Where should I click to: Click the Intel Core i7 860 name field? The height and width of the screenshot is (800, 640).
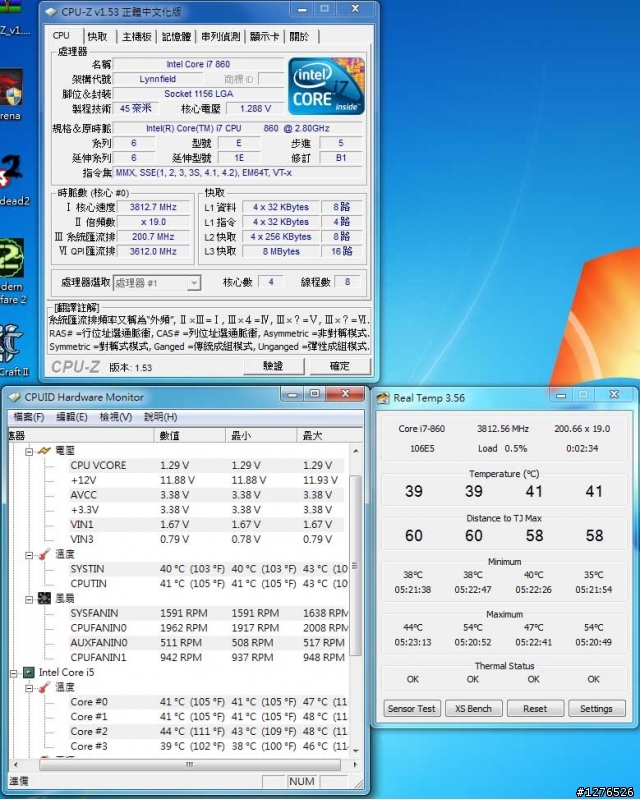pyautogui.click(x=198, y=64)
